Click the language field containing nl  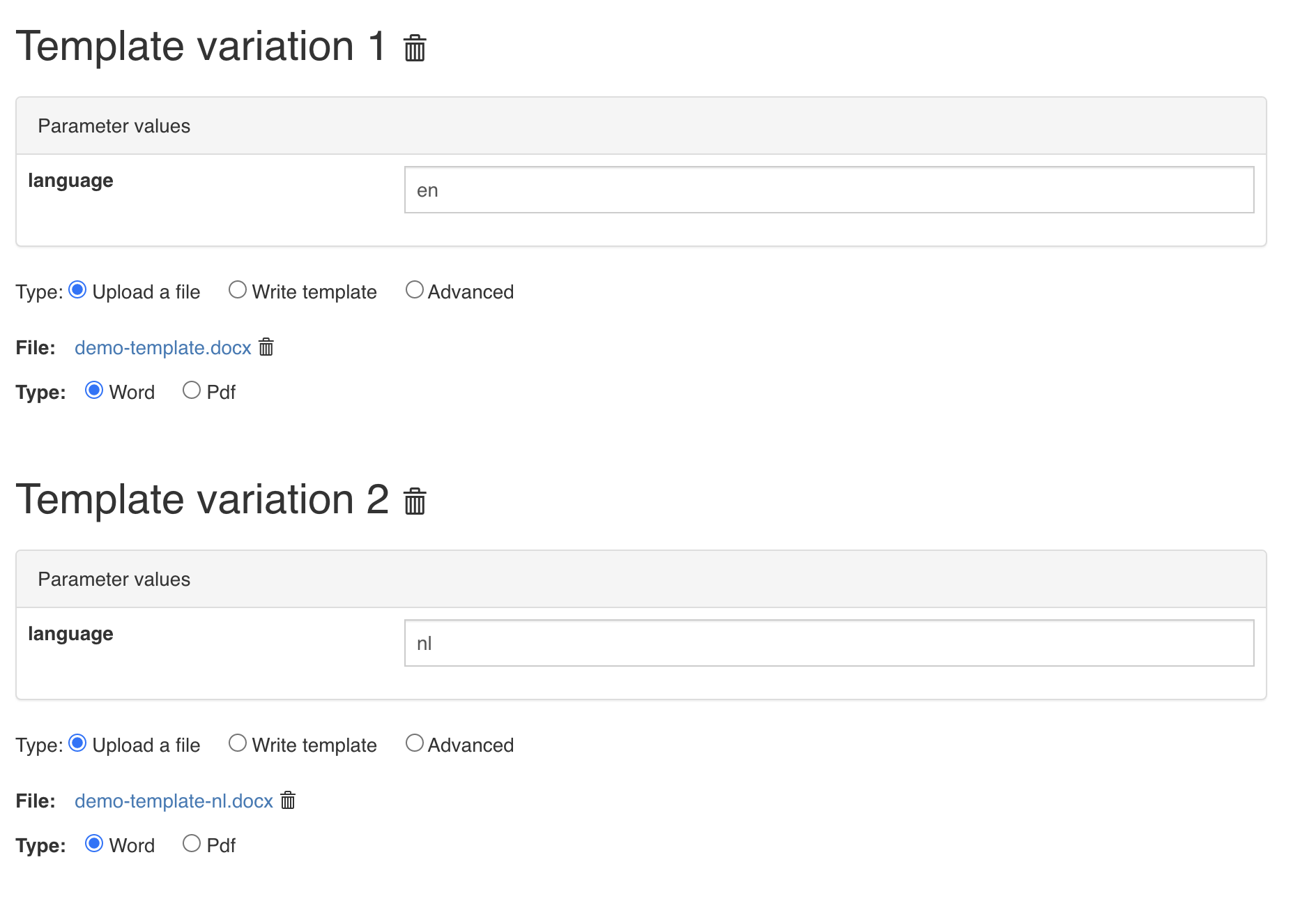pyautogui.click(x=828, y=642)
